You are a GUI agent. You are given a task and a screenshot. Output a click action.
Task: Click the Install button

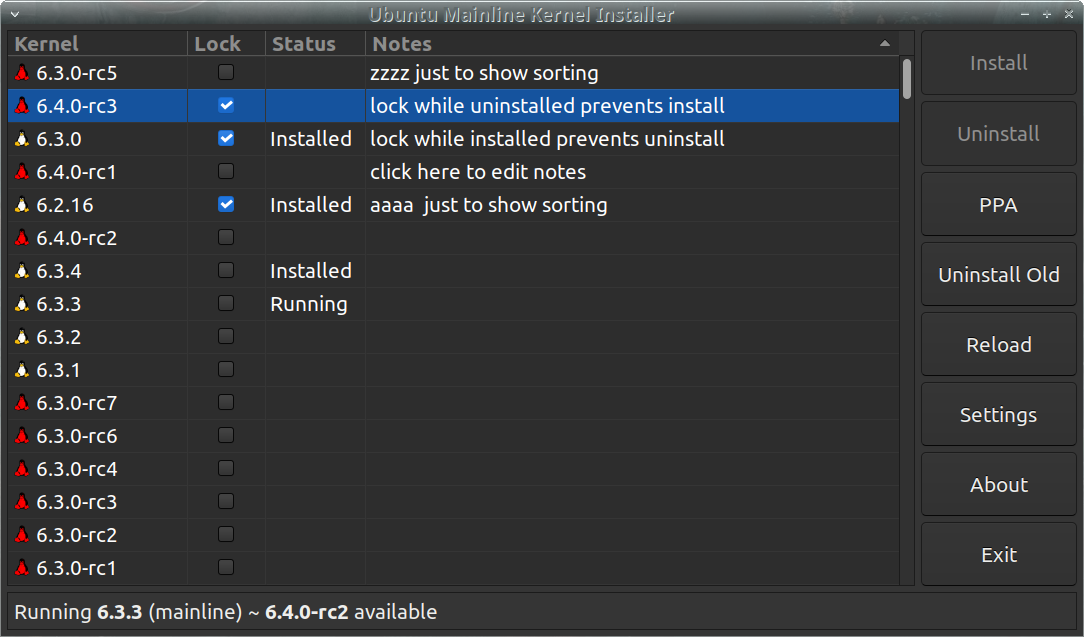coord(998,63)
